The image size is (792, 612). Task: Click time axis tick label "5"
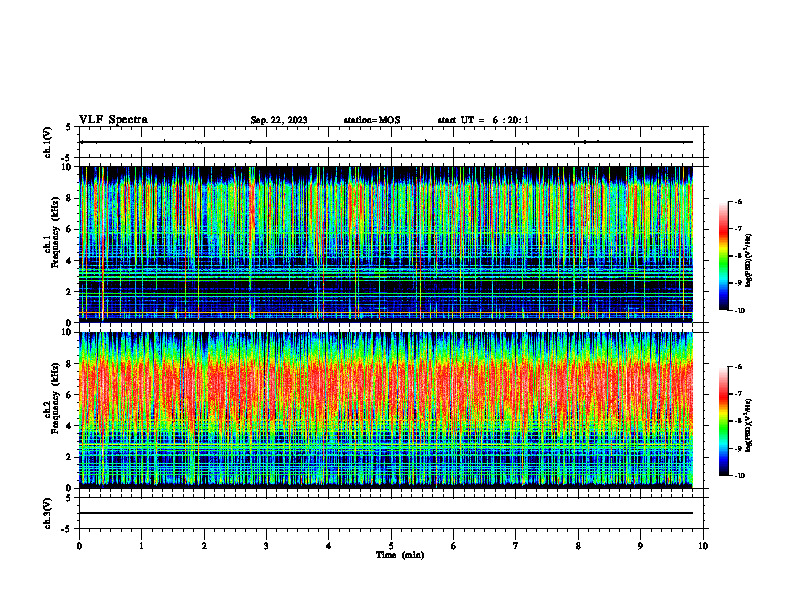coord(391,546)
